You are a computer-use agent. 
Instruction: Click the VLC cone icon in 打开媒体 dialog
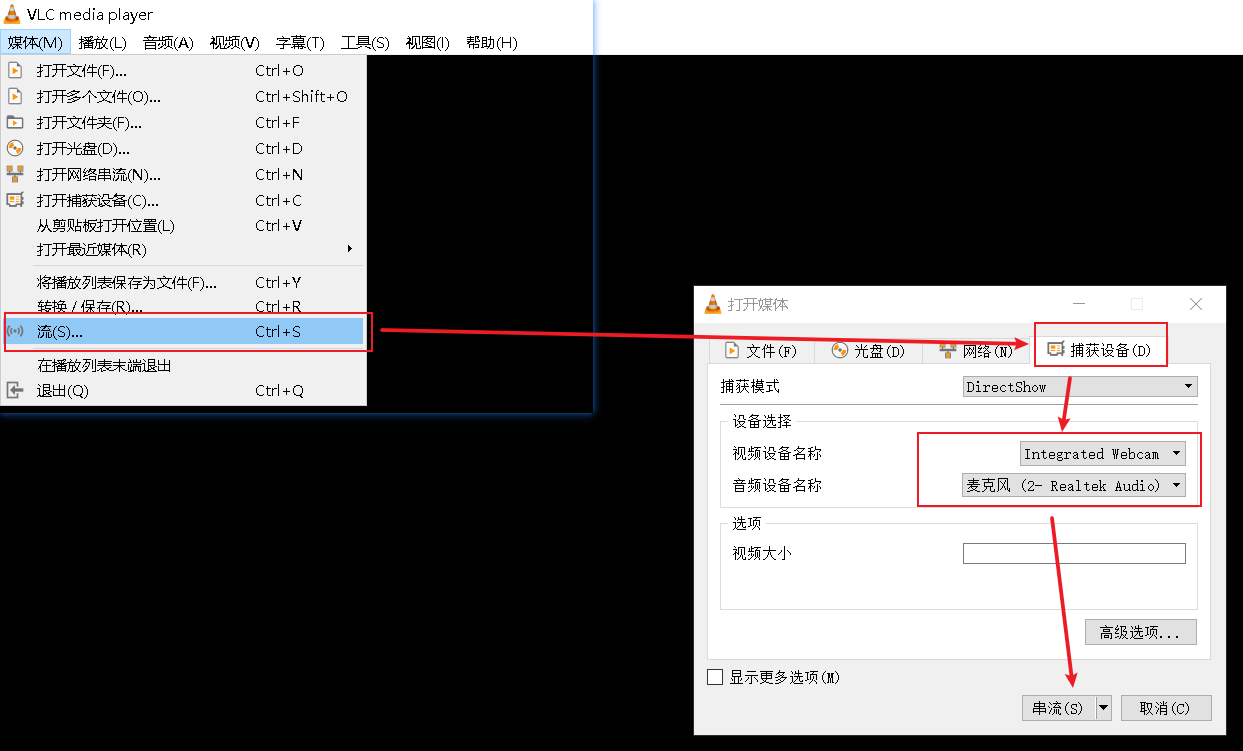(713, 305)
